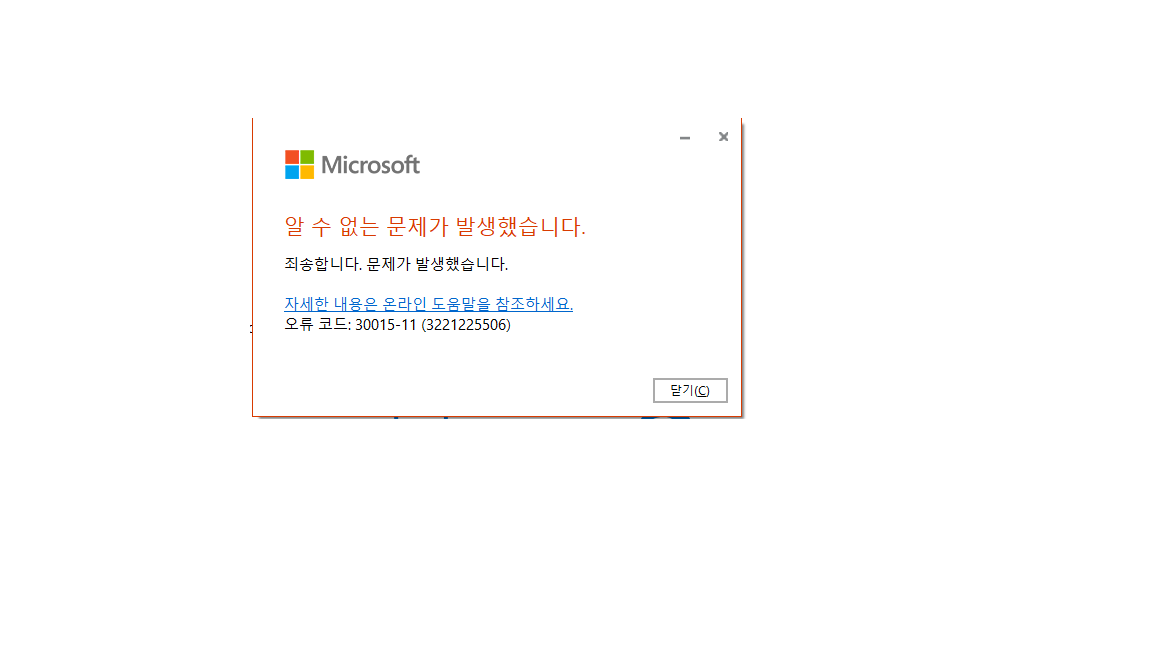Click the 닫기(C) button

tap(690, 390)
